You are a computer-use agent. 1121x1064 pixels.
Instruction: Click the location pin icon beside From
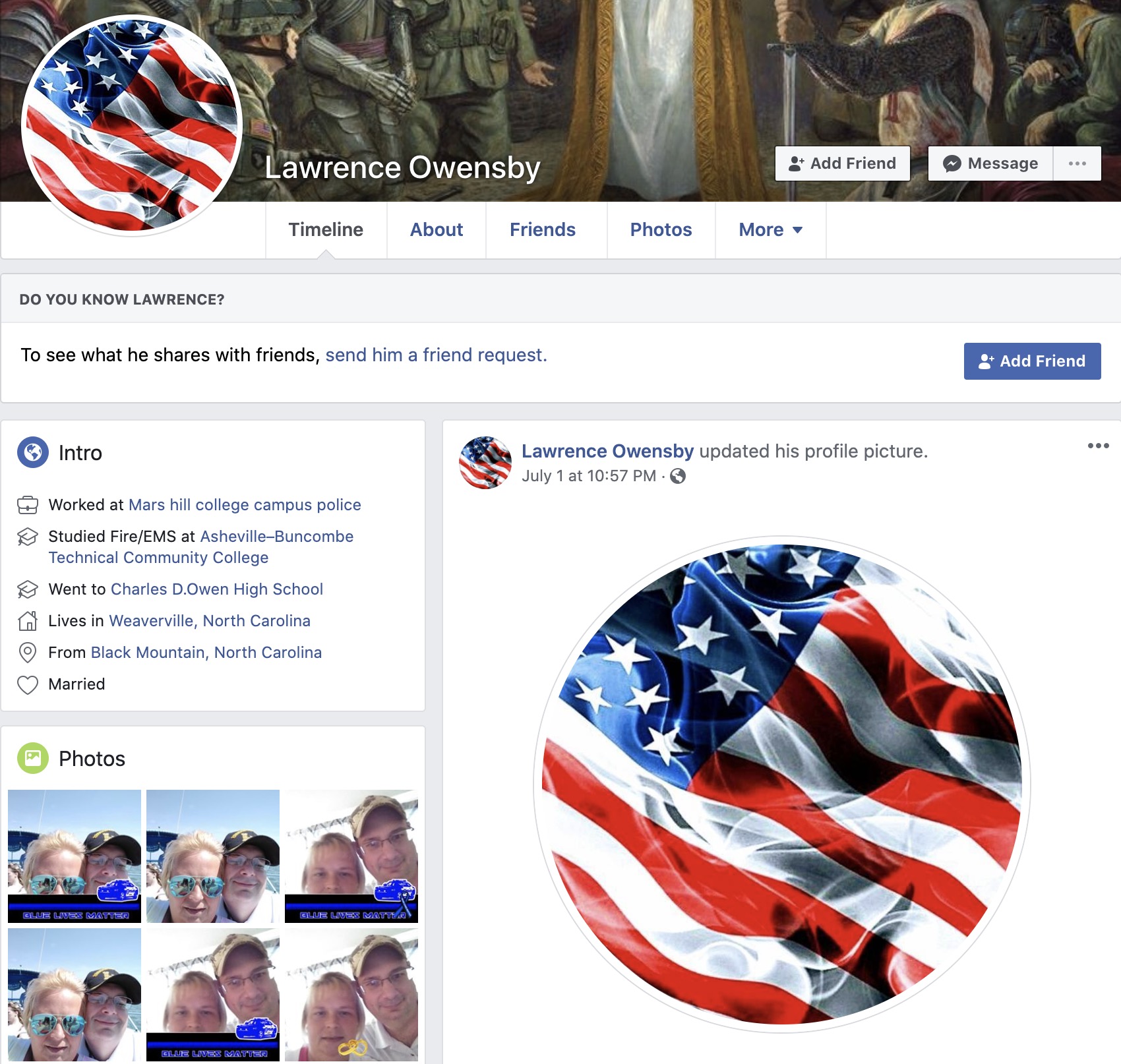(28, 653)
